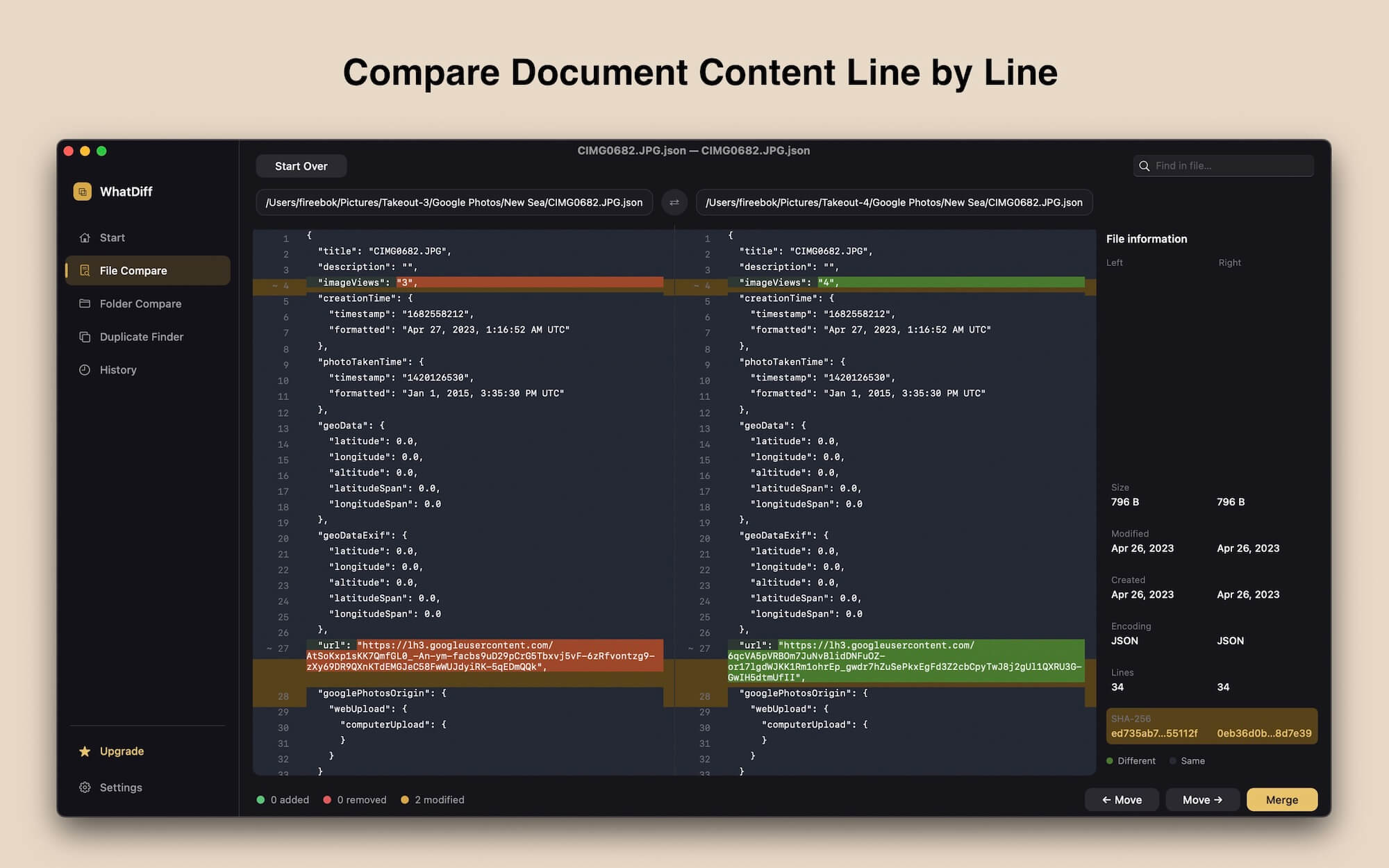
Task: Click the Duplicate Finder copy icon
Action: coord(85,337)
